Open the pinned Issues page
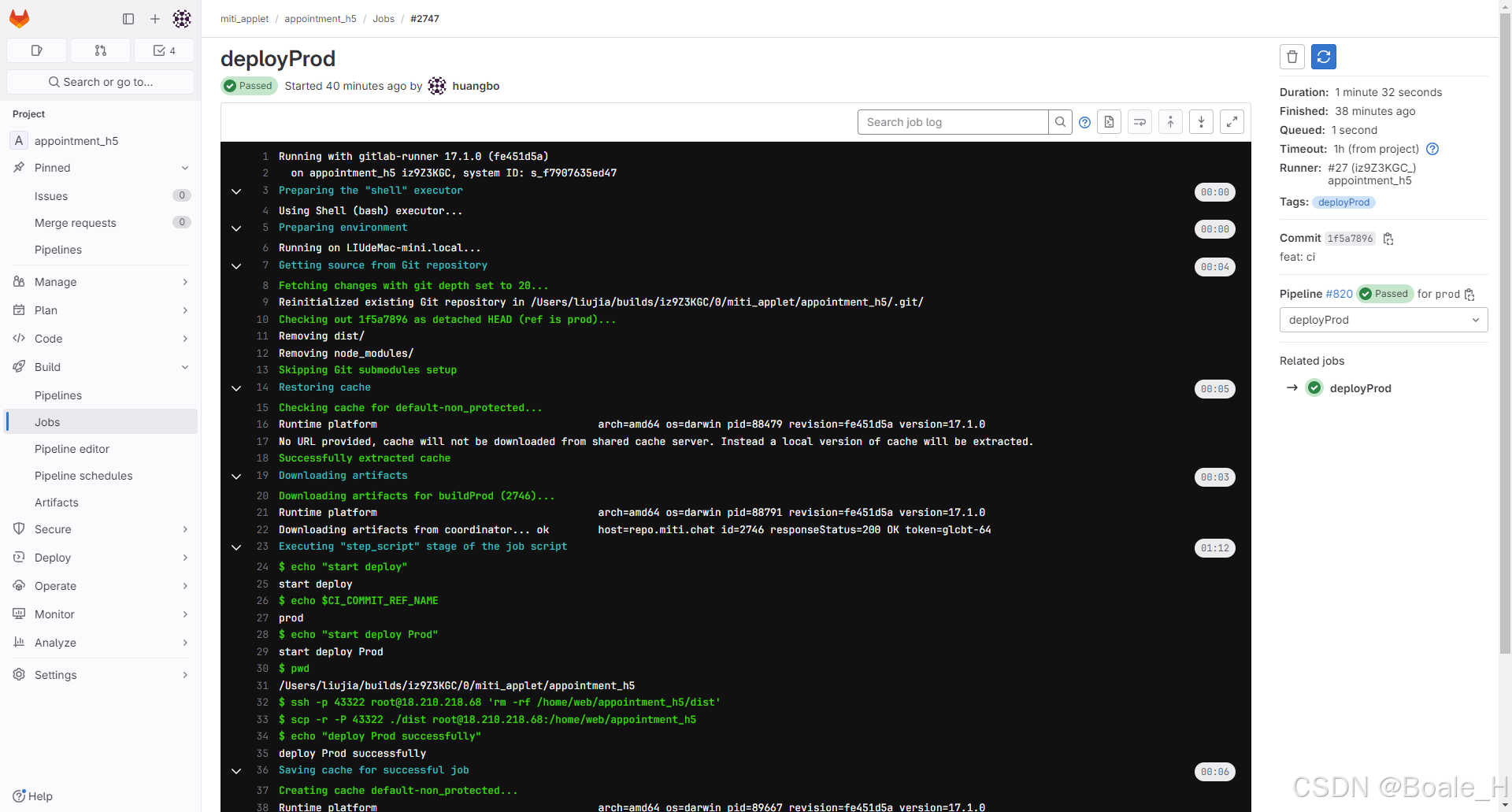The height and width of the screenshot is (812, 1512). tap(101, 196)
